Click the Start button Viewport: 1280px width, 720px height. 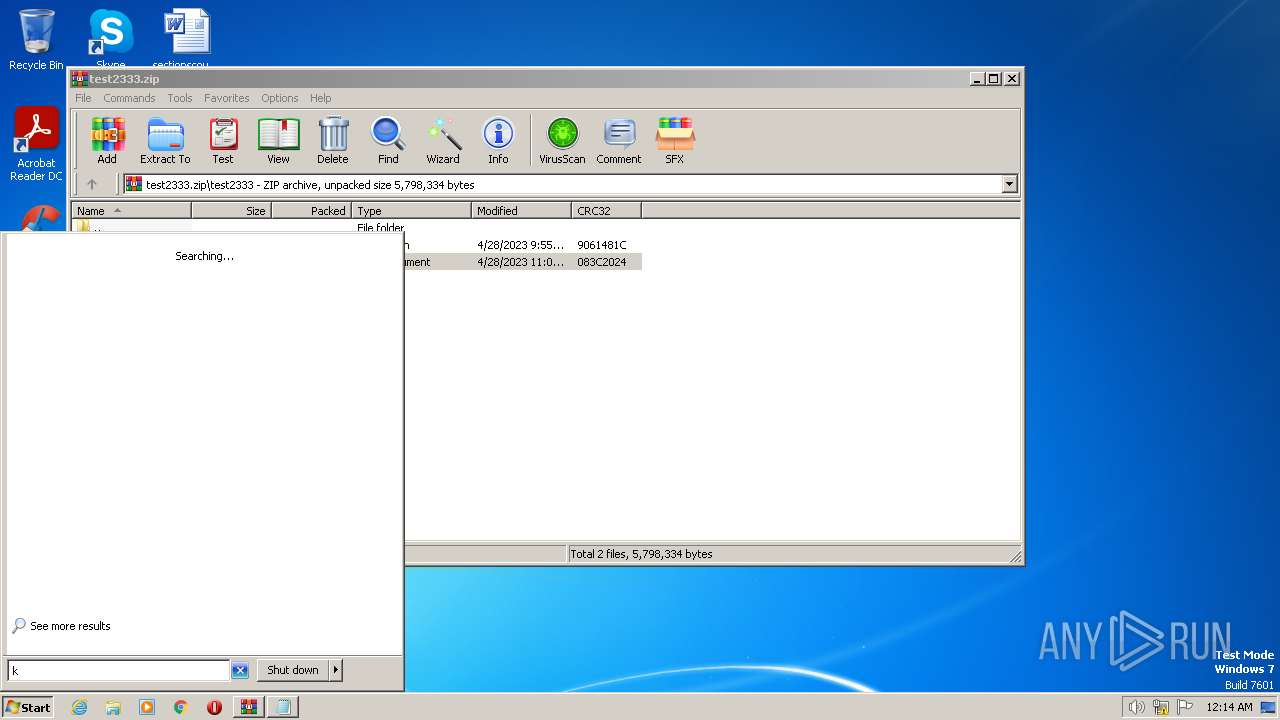click(28, 707)
